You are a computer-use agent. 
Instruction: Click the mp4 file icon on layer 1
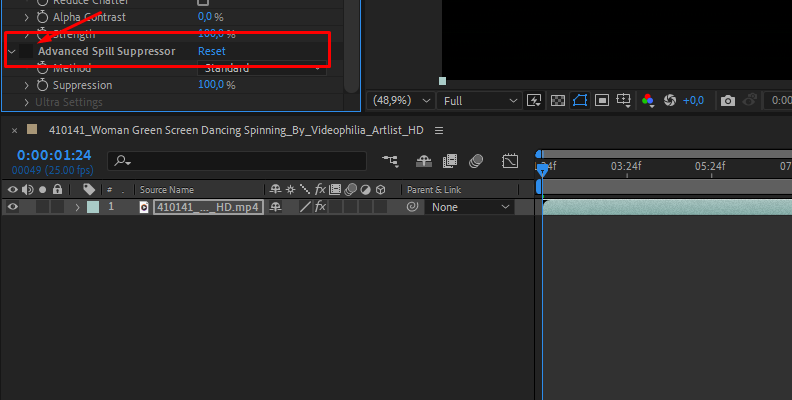point(144,207)
